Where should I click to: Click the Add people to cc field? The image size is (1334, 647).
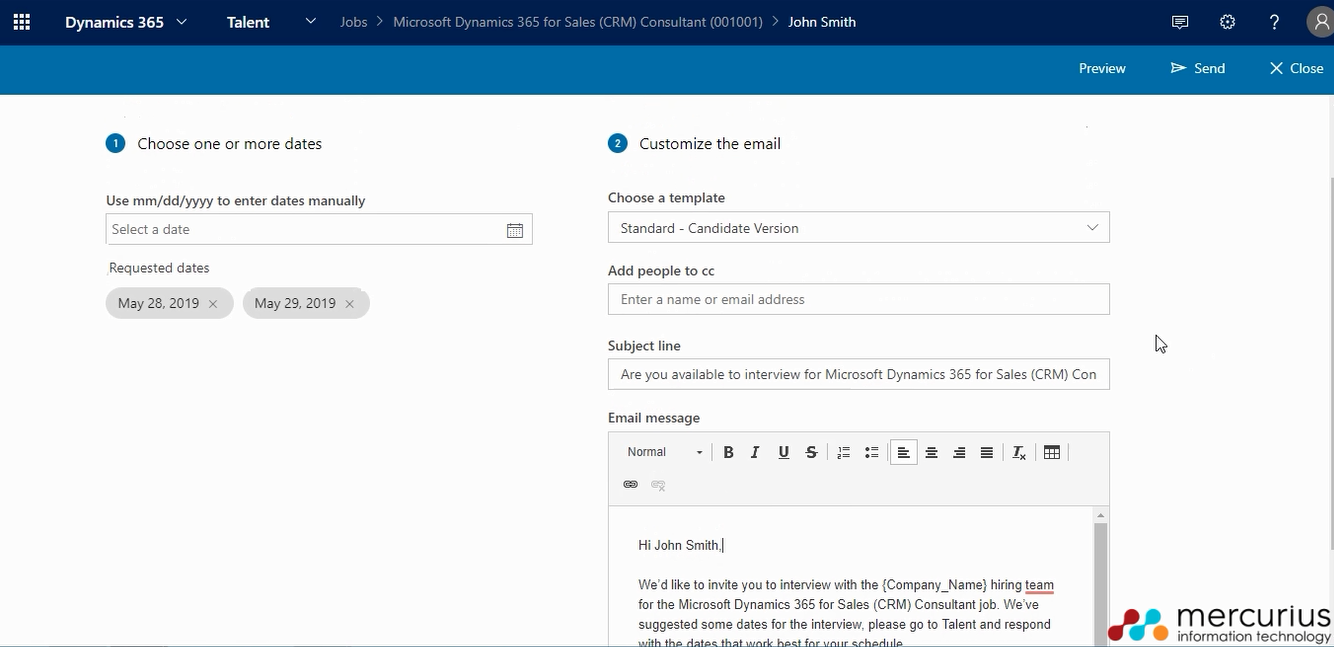859,299
